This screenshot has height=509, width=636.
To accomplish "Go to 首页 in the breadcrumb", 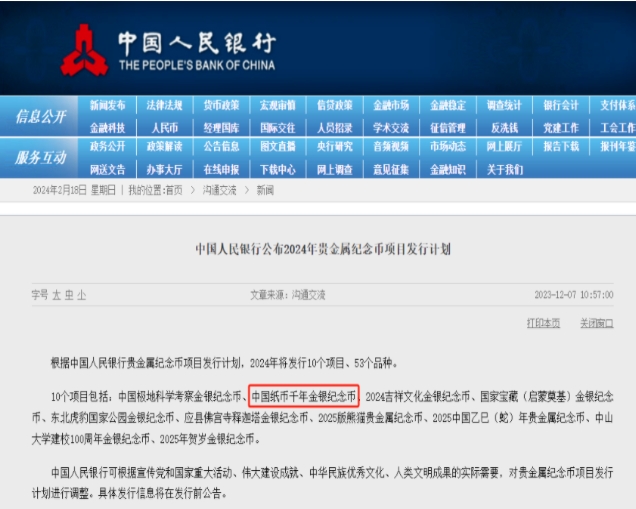I will (x=174, y=190).
